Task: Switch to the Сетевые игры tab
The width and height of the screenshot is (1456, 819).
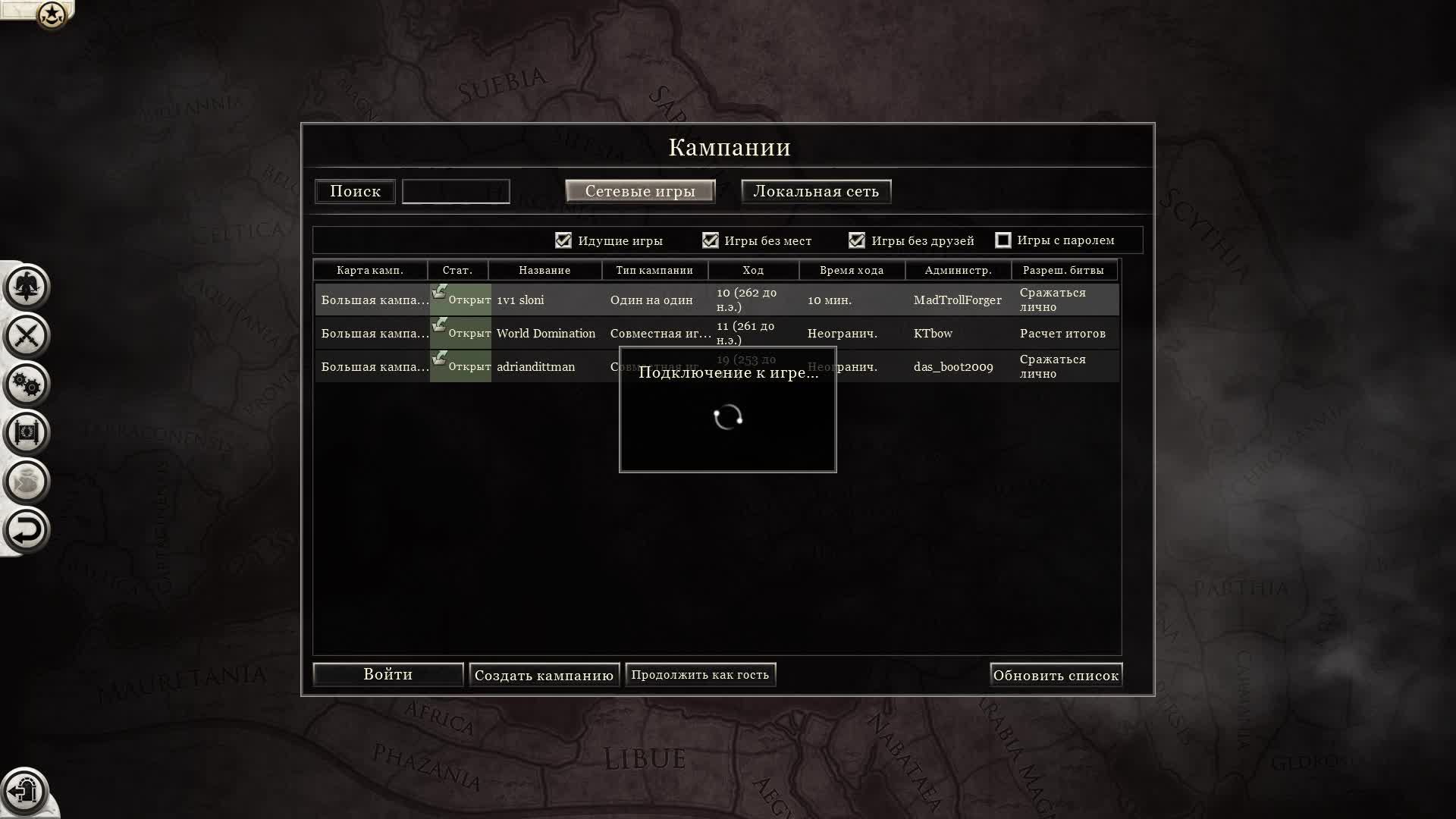Action: (x=640, y=191)
